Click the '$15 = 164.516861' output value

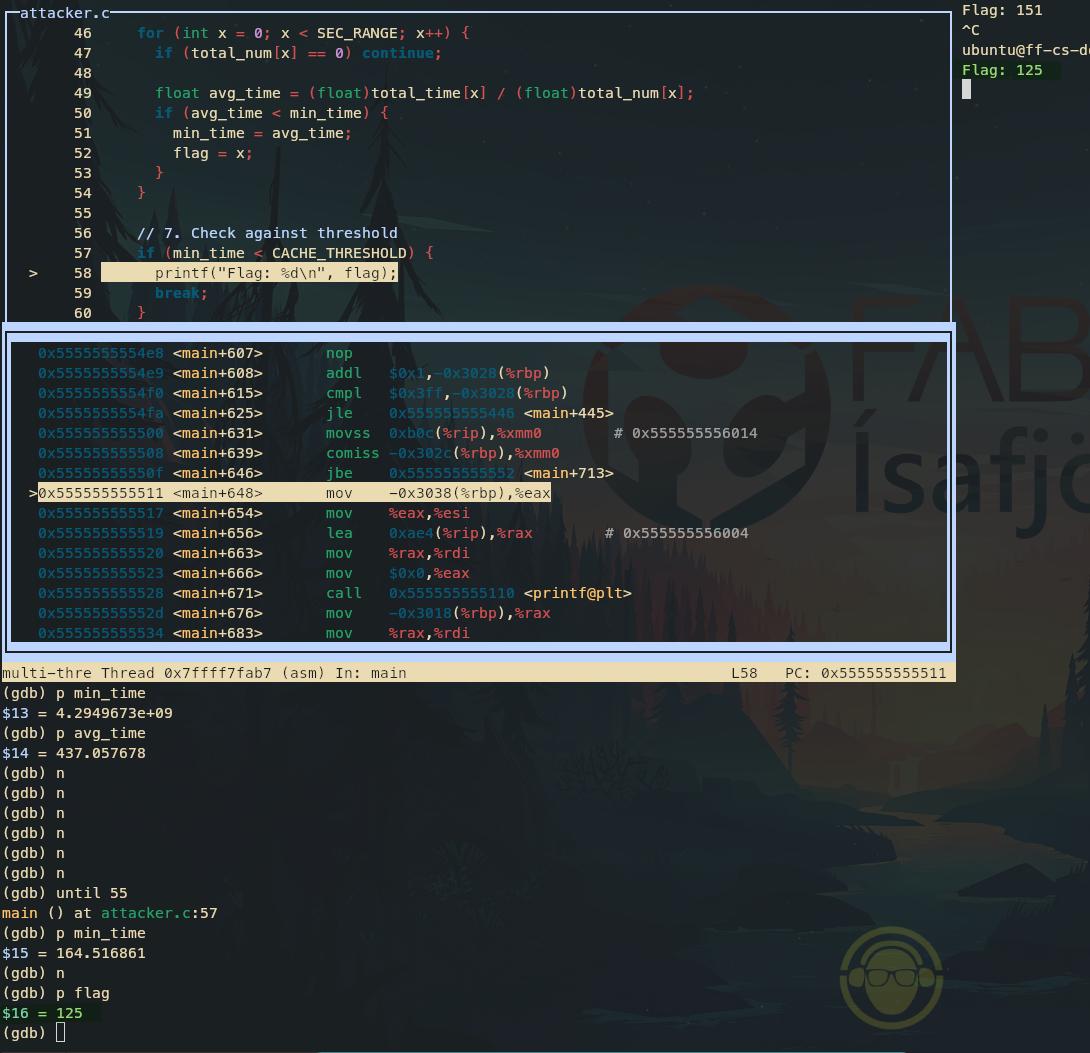tap(74, 953)
